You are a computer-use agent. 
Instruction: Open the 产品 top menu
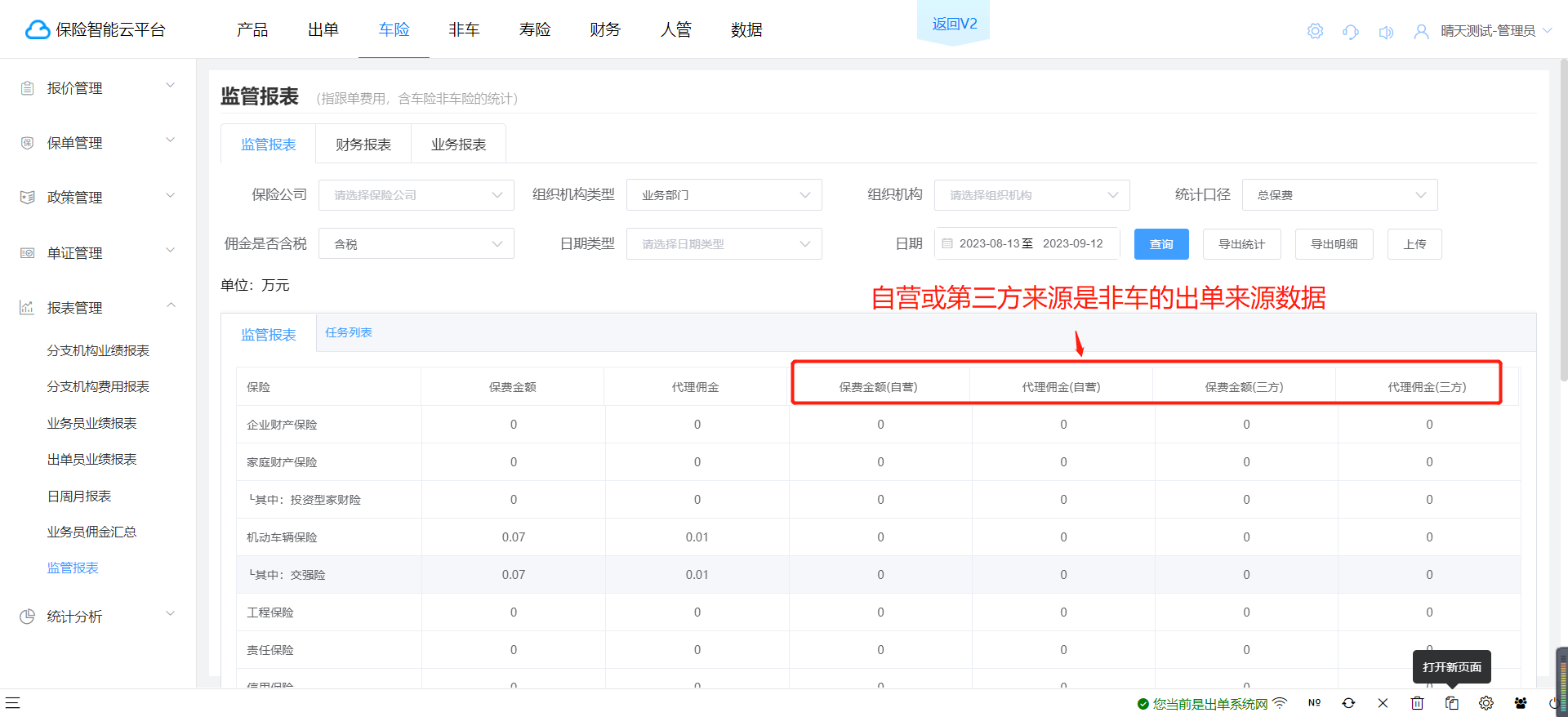point(252,30)
